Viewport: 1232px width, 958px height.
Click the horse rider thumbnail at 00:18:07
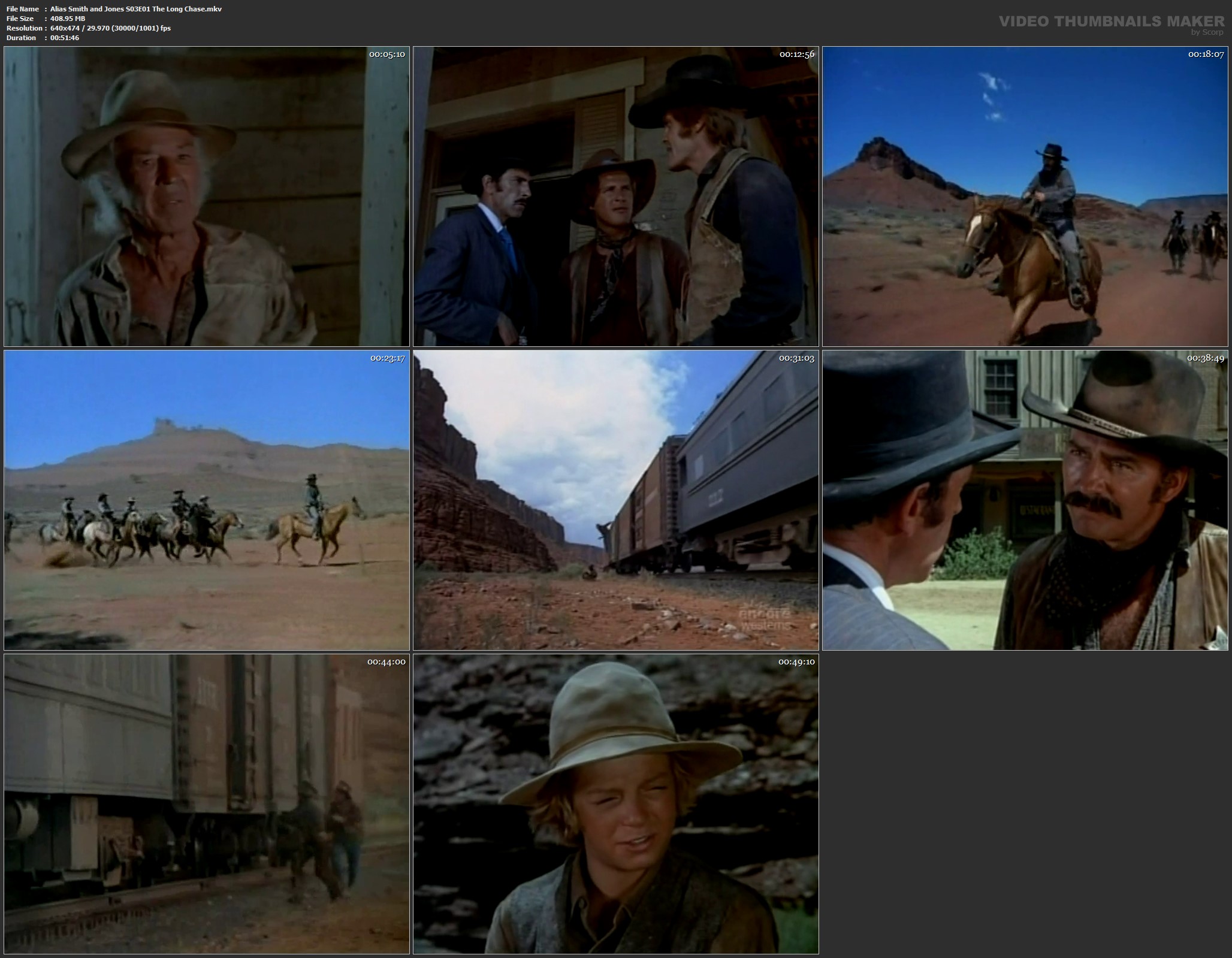tap(1025, 197)
